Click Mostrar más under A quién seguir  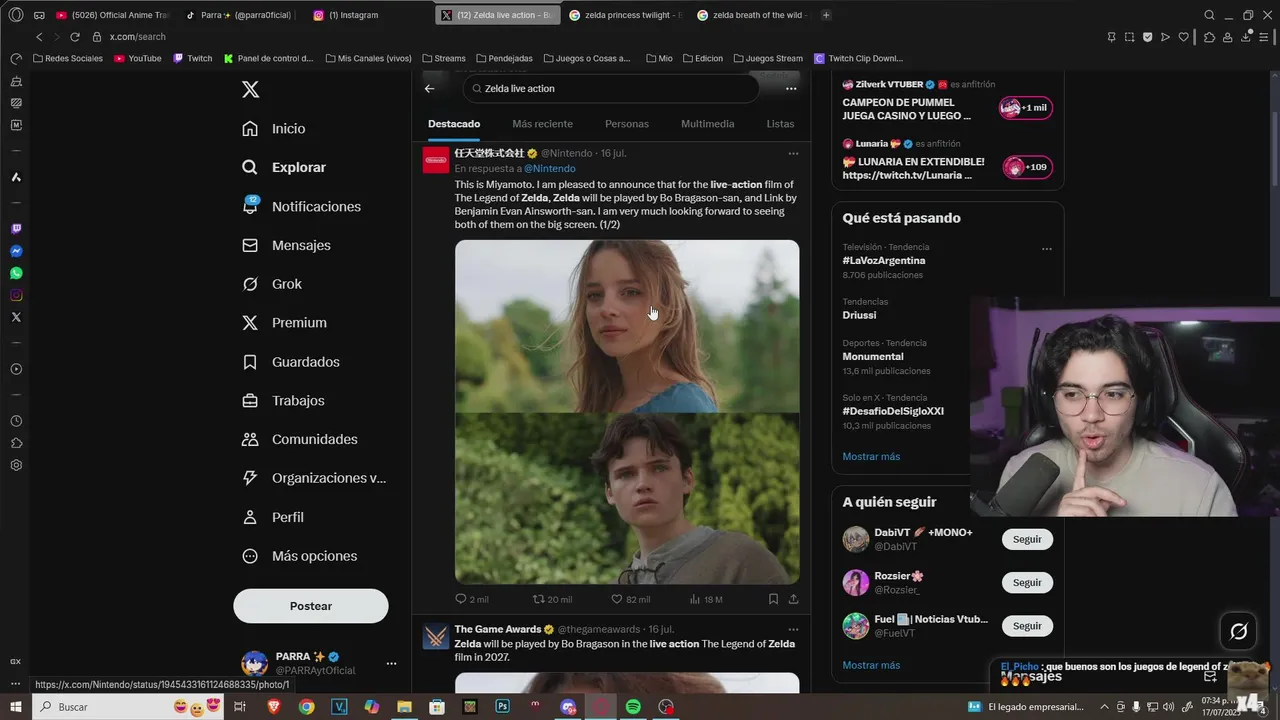click(871, 665)
